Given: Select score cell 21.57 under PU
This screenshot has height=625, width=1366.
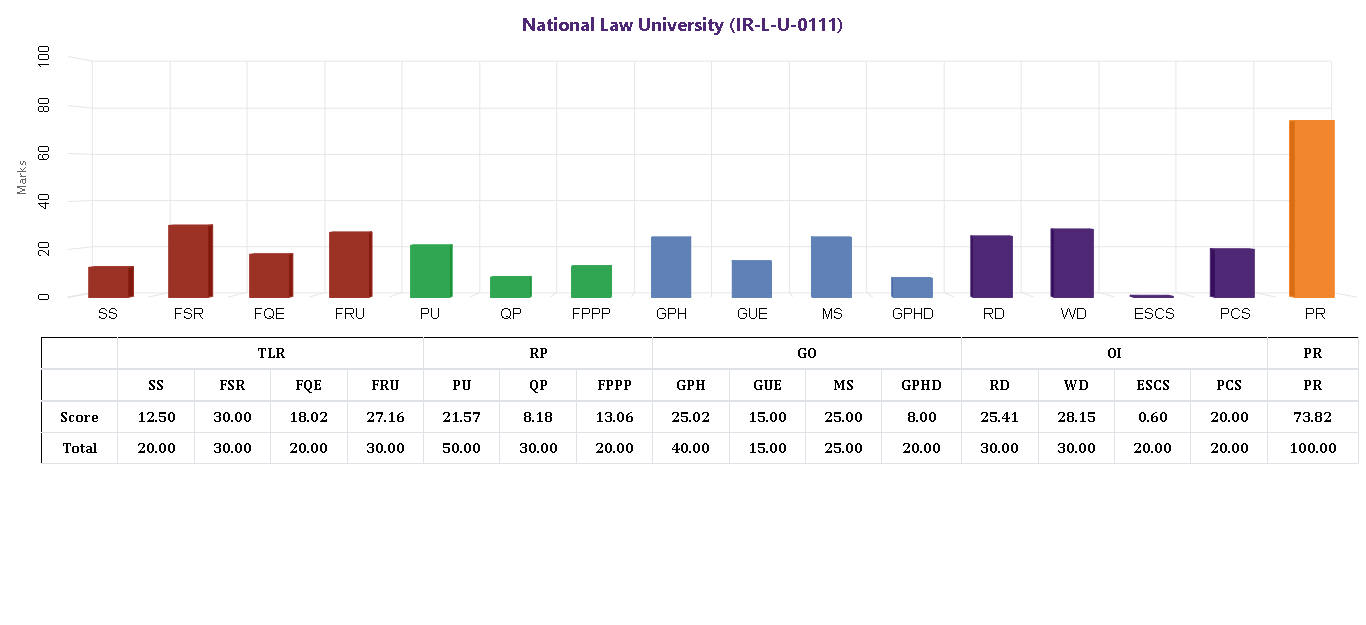Looking at the screenshot, I should (x=462, y=417).
